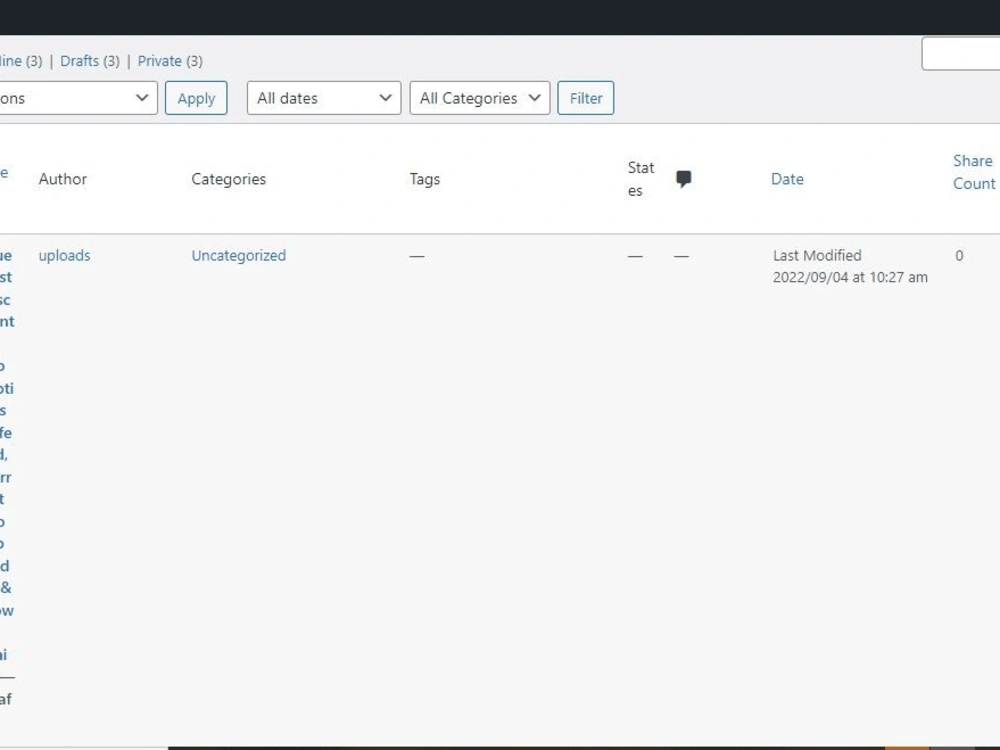Click the Filter button
Screen dimensions: 1000x750
coord(585,98)
